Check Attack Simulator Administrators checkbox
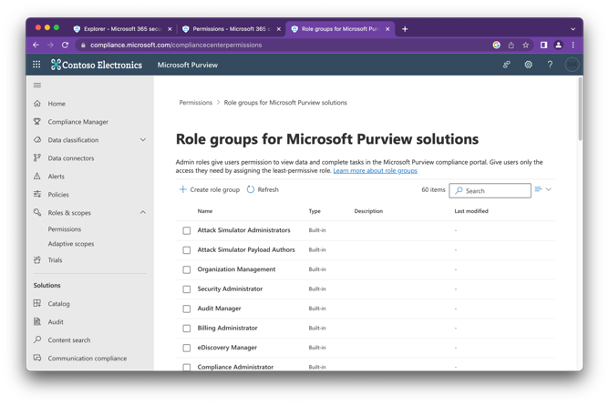This screenshot has height=406, width=610. pyautogui.click(x=187, y=231)
